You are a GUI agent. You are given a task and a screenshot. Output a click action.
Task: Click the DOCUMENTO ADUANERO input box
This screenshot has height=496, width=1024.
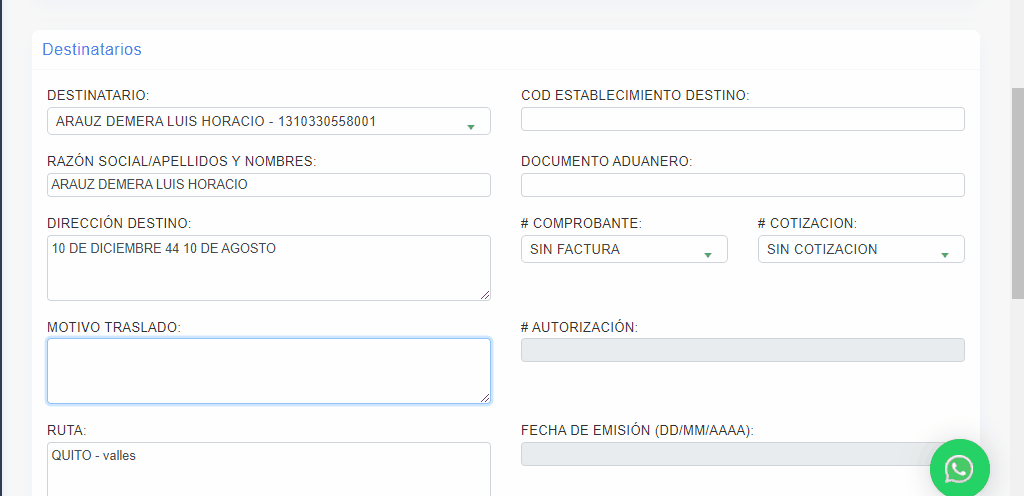coord(742,185)
